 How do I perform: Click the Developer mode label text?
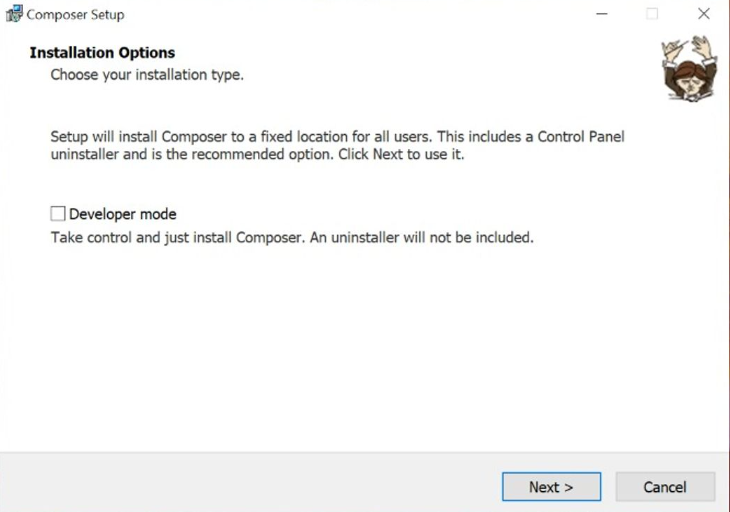point(122,214)
